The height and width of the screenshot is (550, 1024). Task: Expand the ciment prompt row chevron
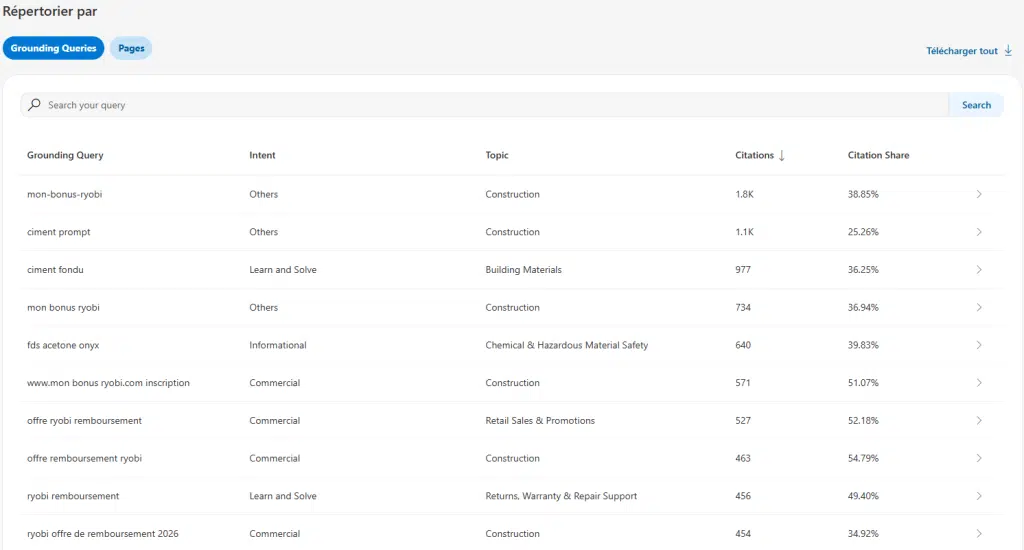coord(979,232)
